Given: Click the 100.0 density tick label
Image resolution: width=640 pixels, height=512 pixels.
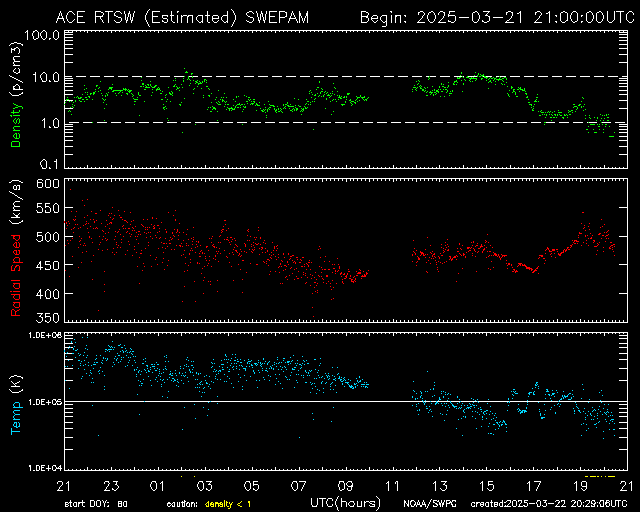Looking at the screenshot, I should pos(42,36).
